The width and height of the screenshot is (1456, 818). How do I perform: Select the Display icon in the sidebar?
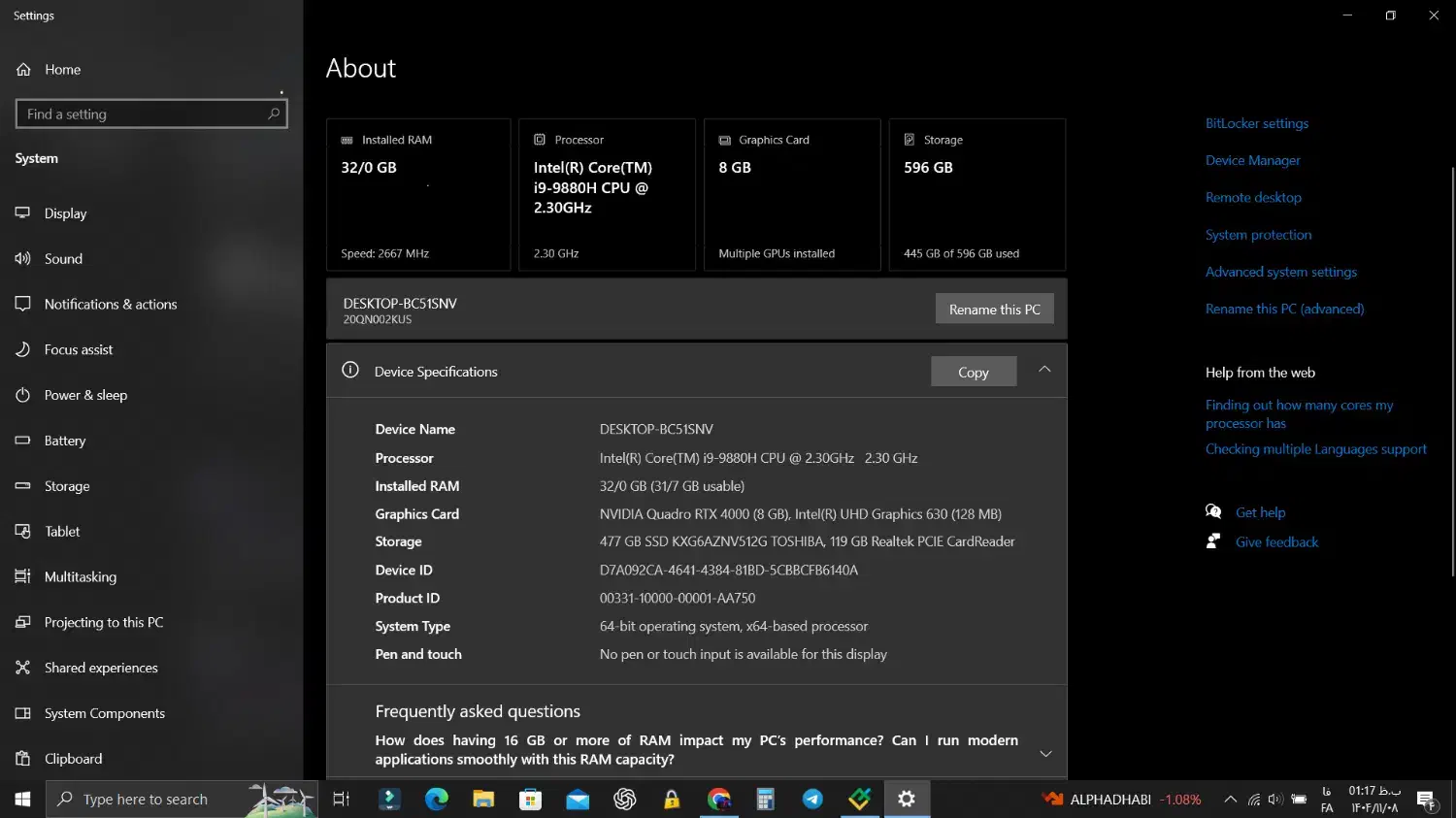[23, 213]
